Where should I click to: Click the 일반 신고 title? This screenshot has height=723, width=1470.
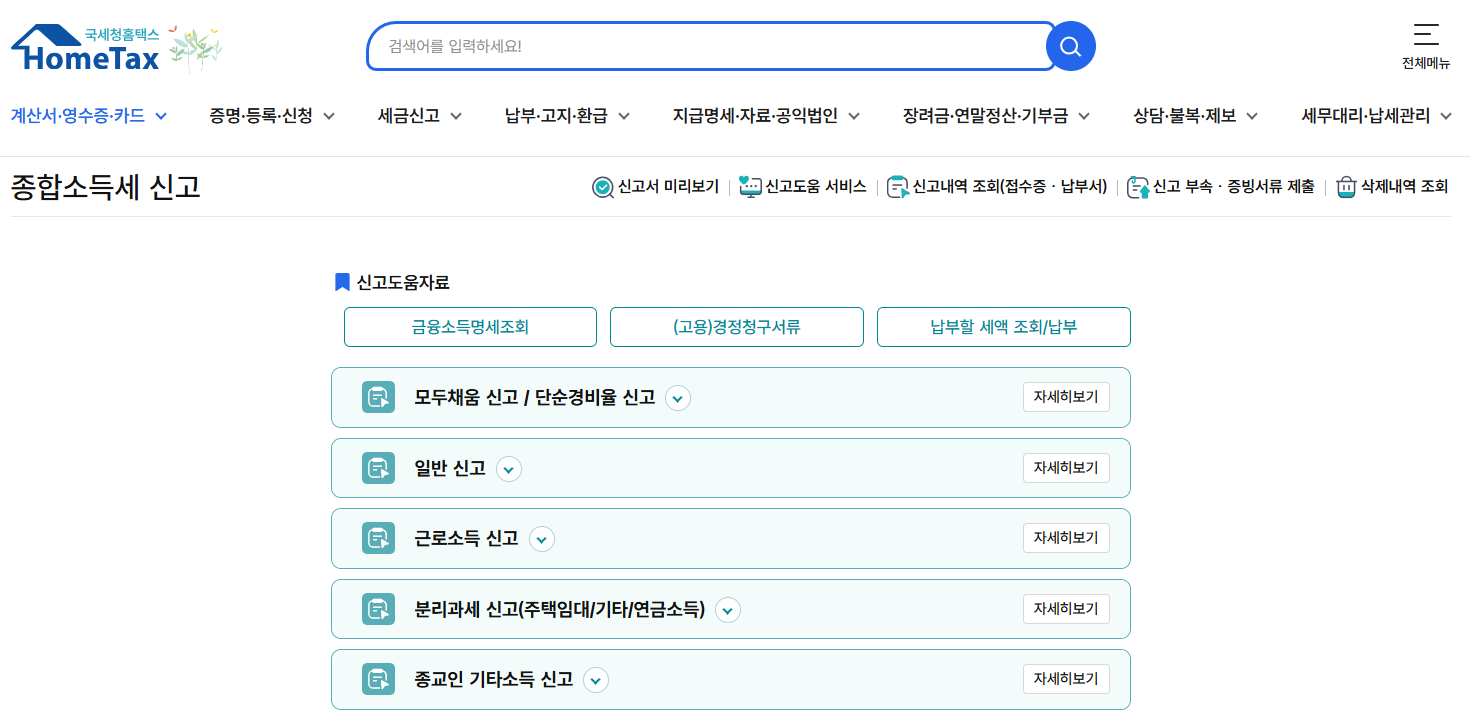click(450, 468)
